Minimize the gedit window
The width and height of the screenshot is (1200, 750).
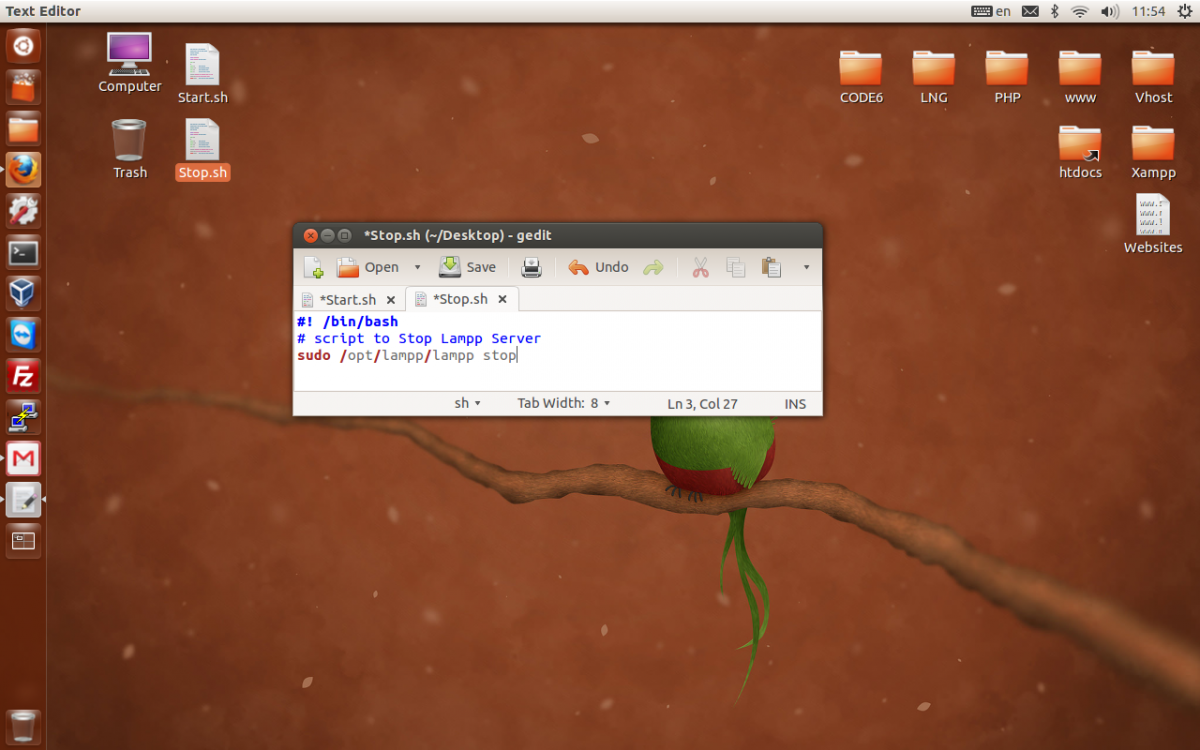pos(327,236)
